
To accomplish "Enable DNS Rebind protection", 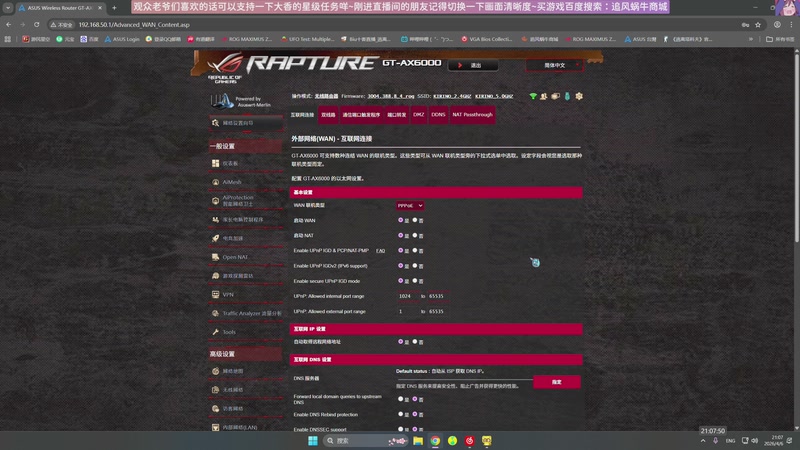I will pyautogui.click(x=401, y=414).
